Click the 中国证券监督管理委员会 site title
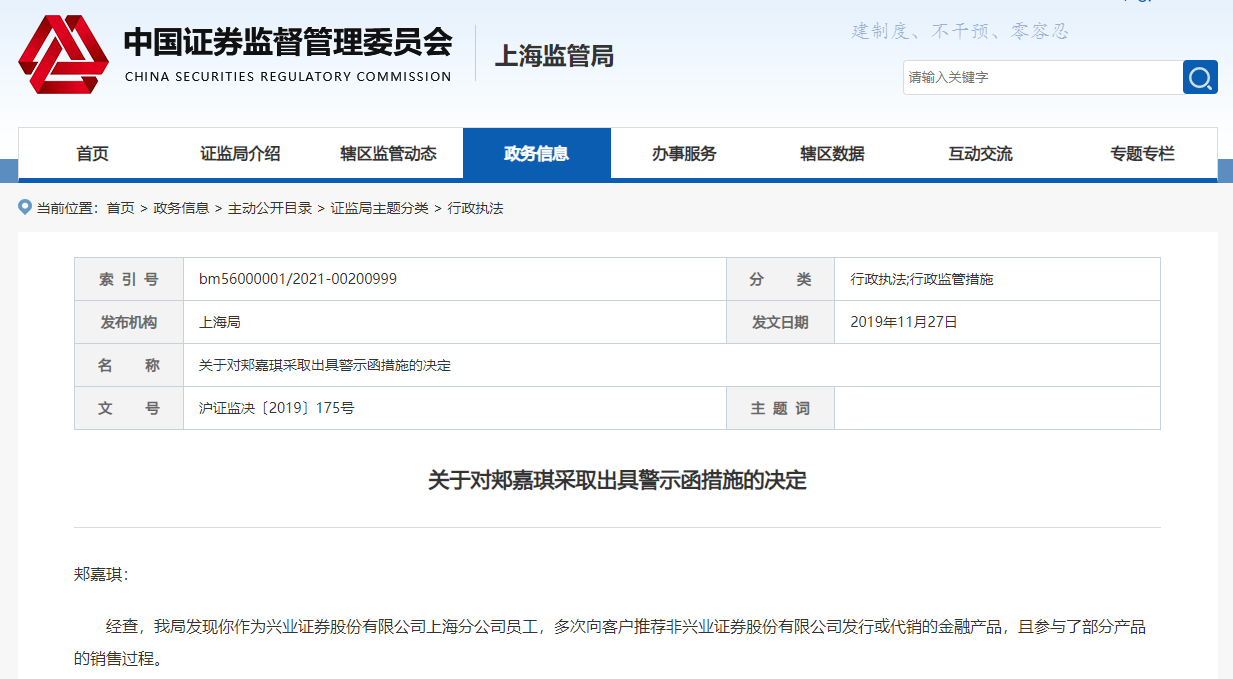Viewport: 1233px width, 679px height. pos(288,42)
